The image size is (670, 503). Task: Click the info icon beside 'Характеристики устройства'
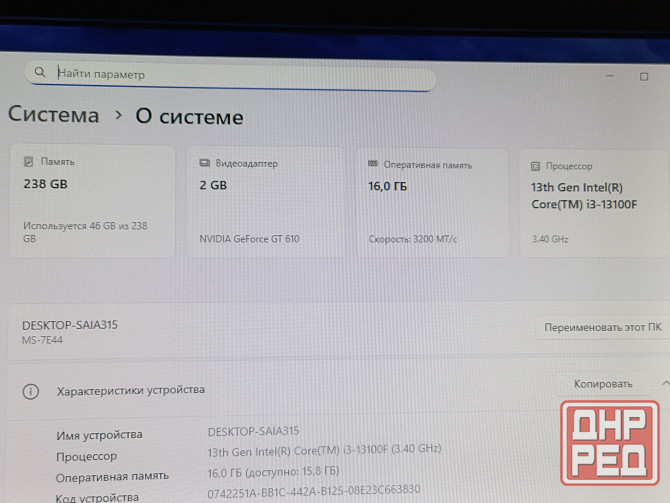(31, 391)
